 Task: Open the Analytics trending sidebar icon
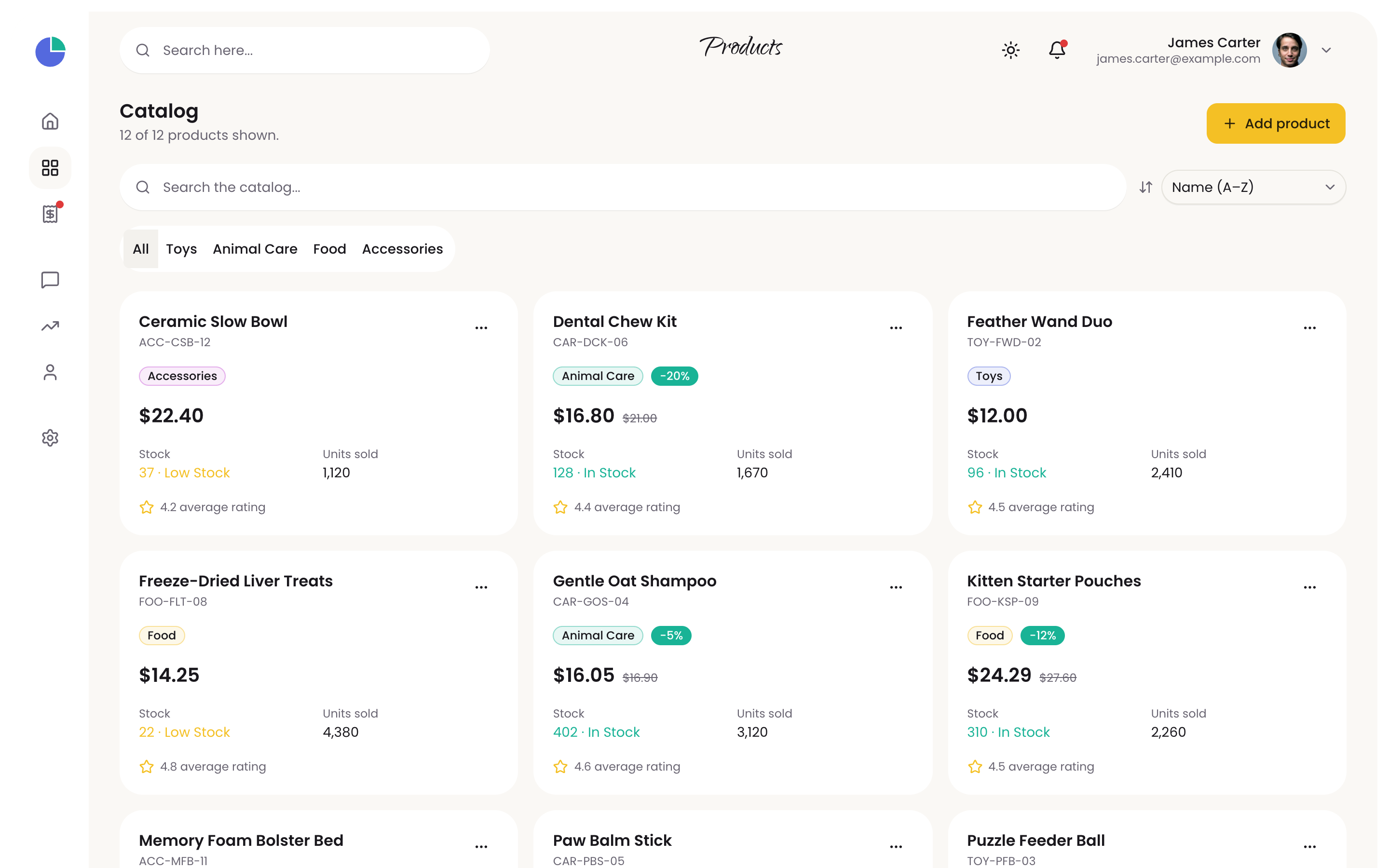[x=51, y=326]
